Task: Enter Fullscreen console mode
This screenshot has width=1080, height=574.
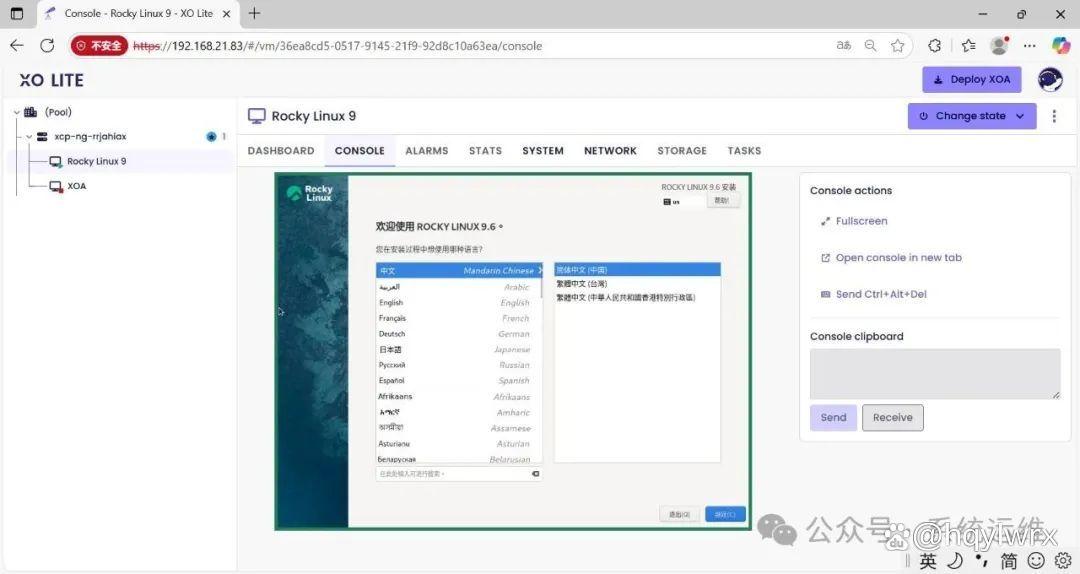Action: [x=854, y=221]
